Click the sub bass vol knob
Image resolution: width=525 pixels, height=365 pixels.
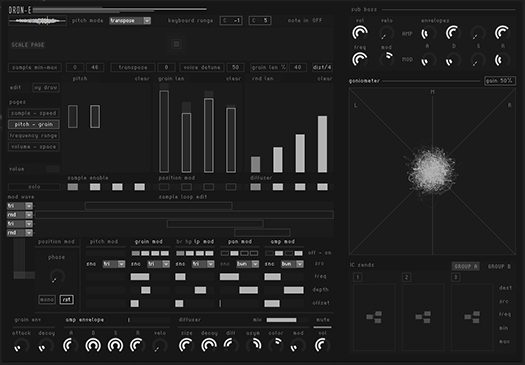(360, 33)
